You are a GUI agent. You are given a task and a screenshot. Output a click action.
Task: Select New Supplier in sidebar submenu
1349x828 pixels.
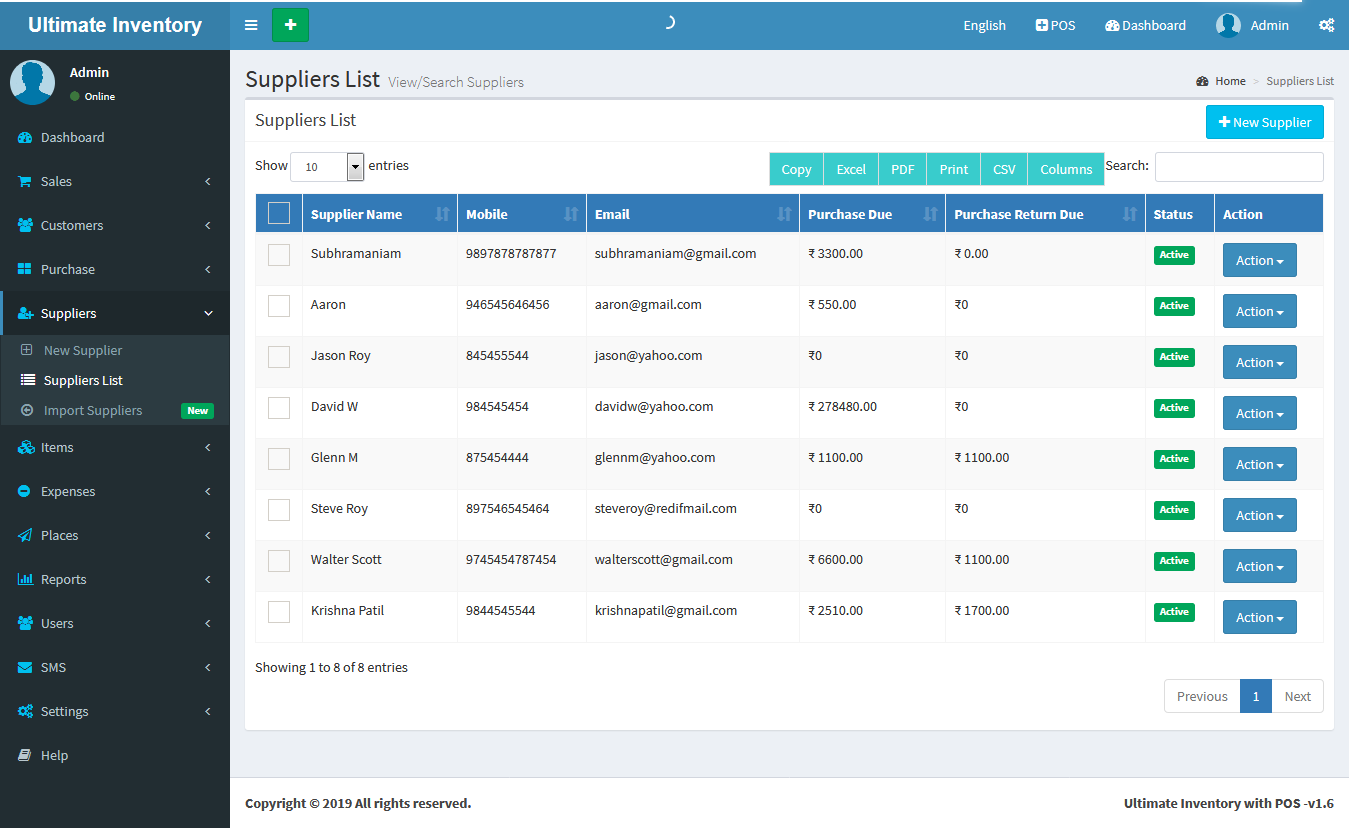(x=83, y=351)
